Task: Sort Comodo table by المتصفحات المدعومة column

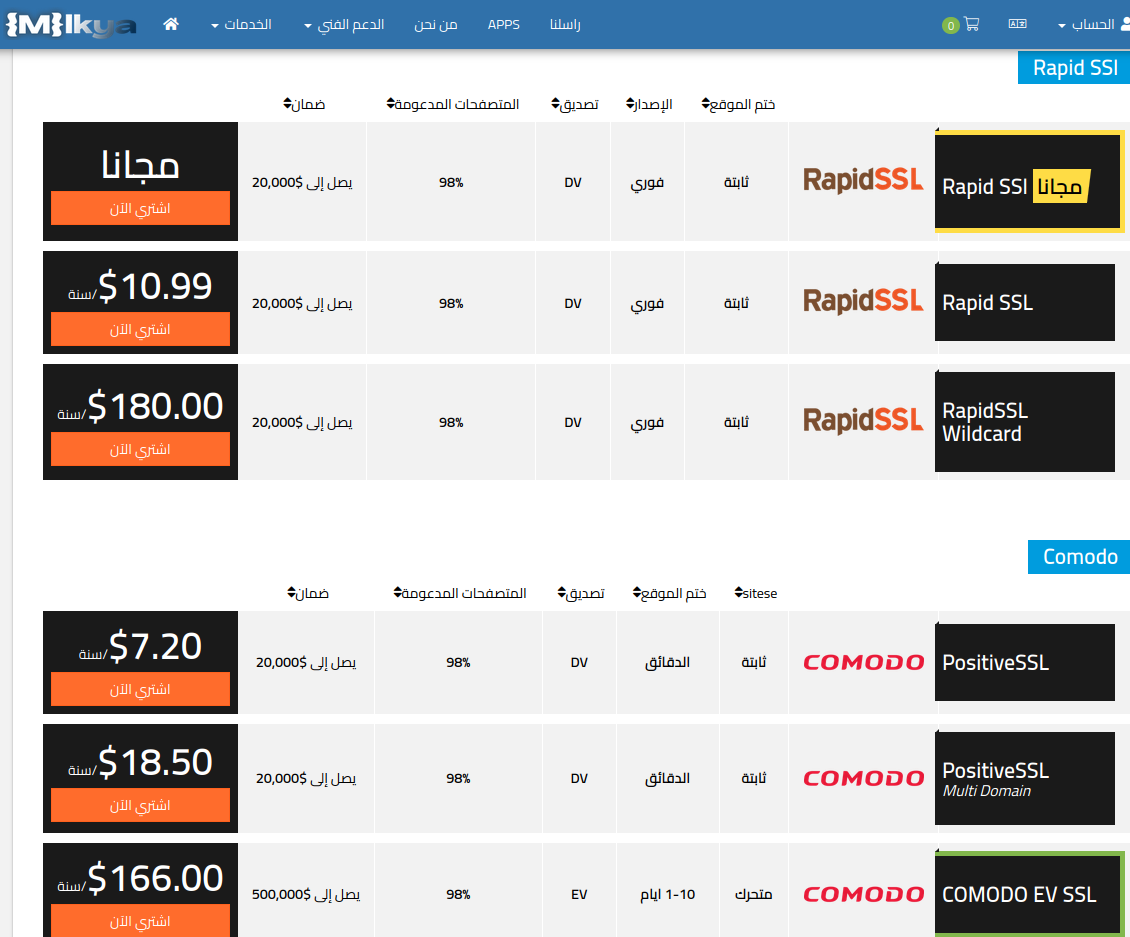Action: [459, 593]
